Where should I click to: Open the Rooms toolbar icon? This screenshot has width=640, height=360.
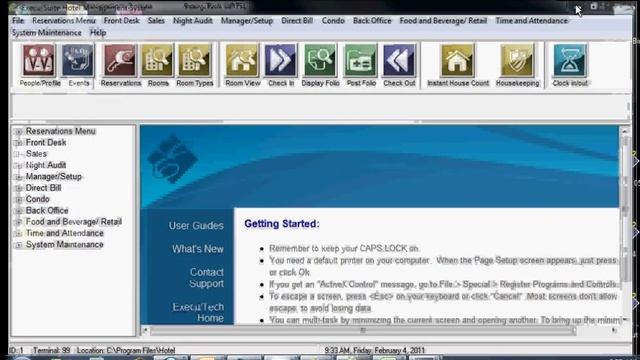pyautogui.click(x=157, y=61)
